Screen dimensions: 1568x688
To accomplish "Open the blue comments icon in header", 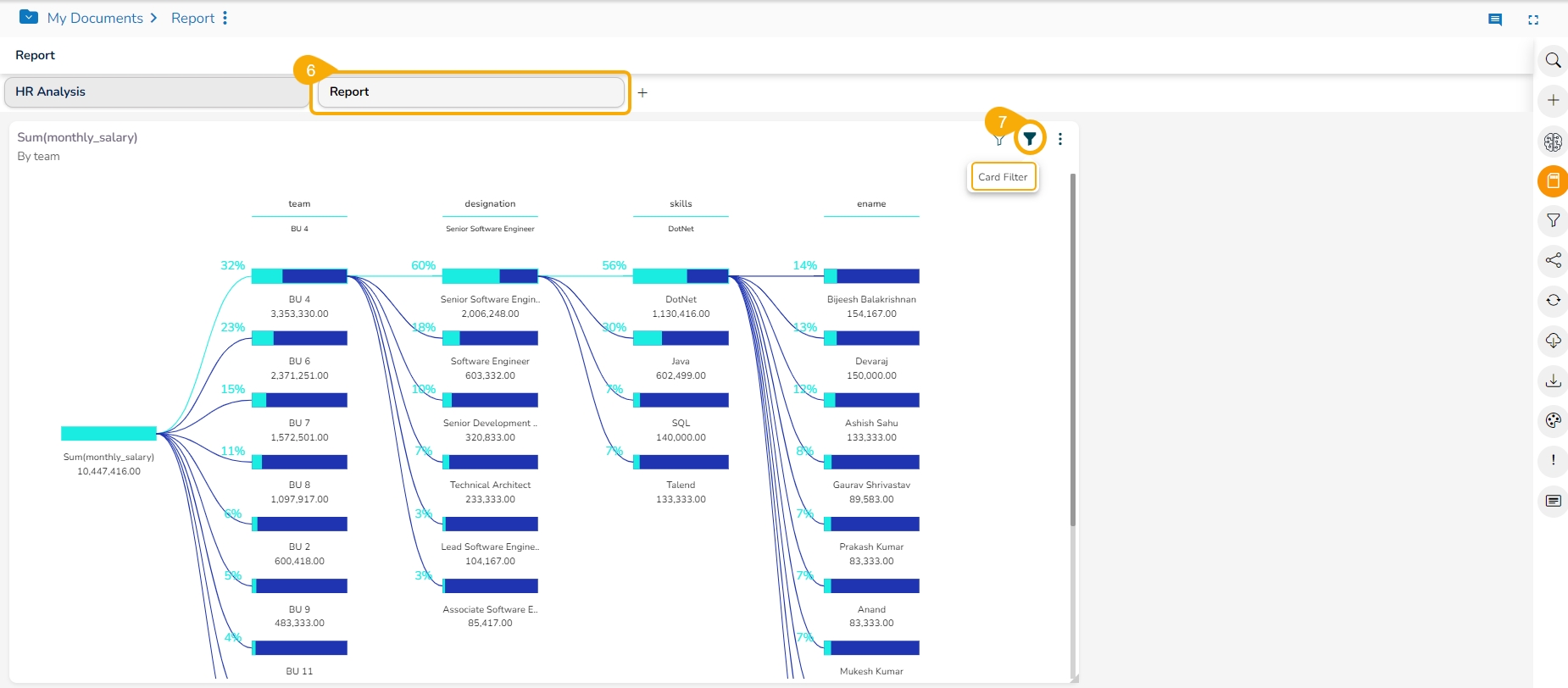I will 1495,19.
